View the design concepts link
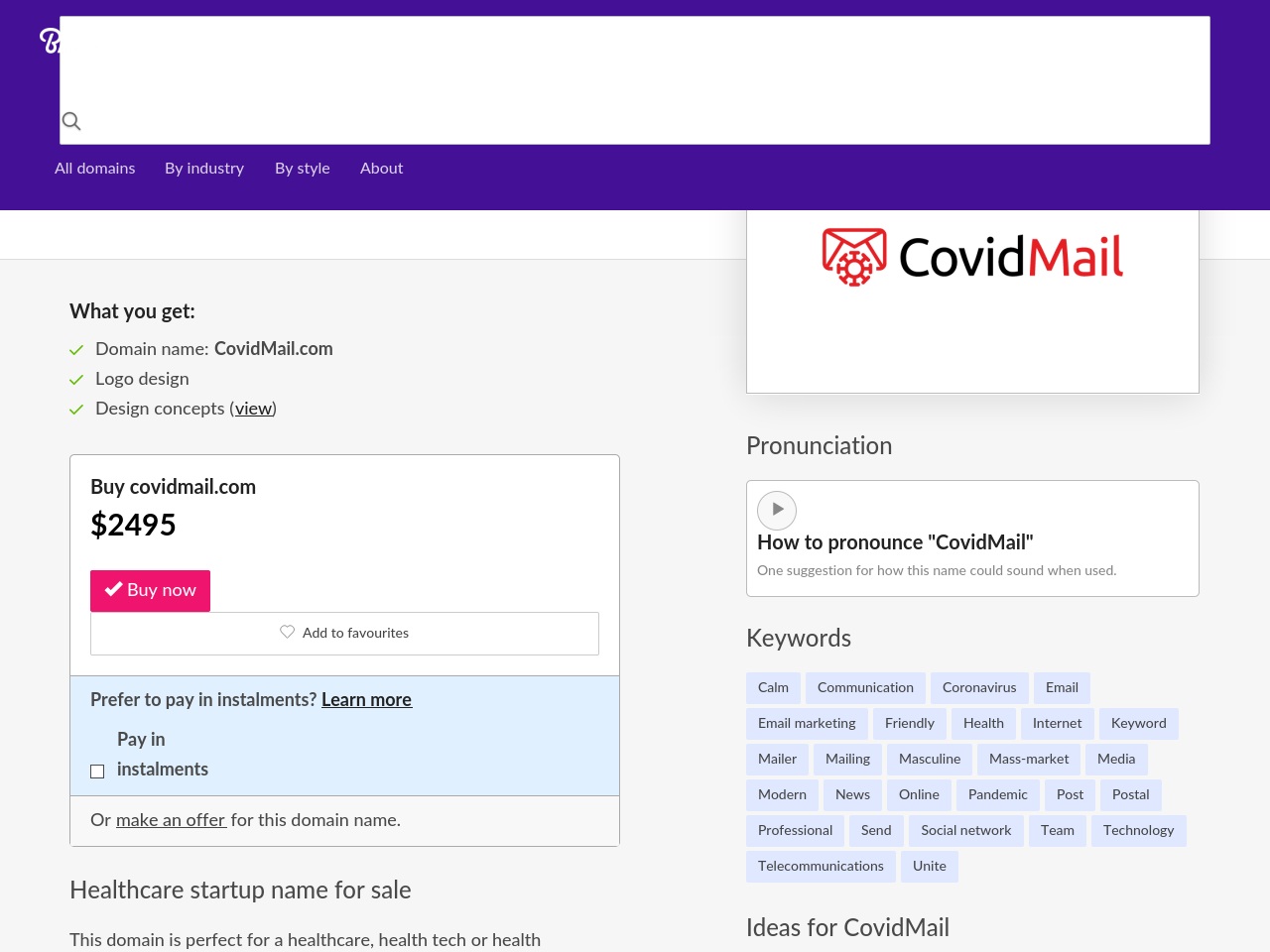 pyautogui.click(x=253, y=409)
